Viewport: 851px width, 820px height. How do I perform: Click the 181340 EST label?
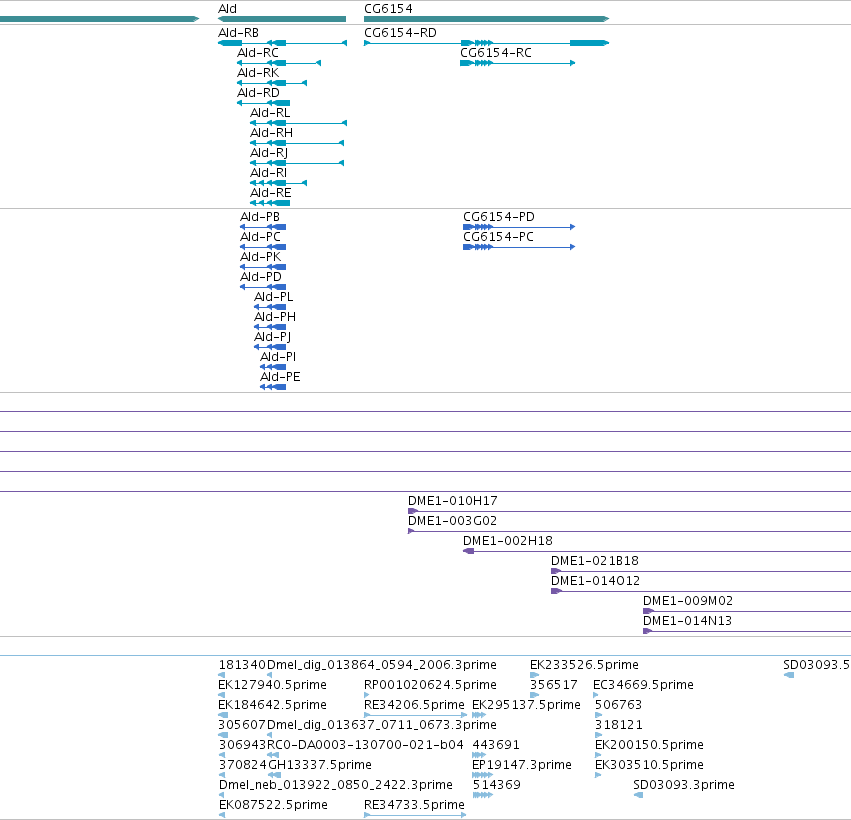242,665
